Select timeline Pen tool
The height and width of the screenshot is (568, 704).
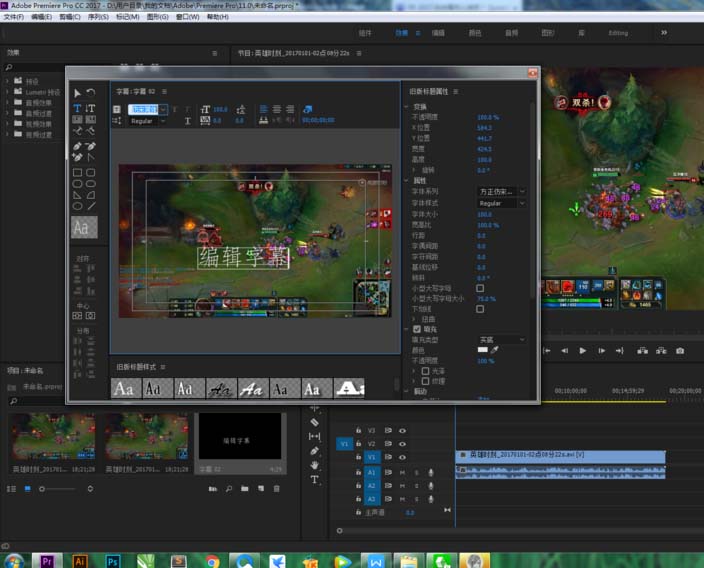pyautogui.click(x=314, y=451)
